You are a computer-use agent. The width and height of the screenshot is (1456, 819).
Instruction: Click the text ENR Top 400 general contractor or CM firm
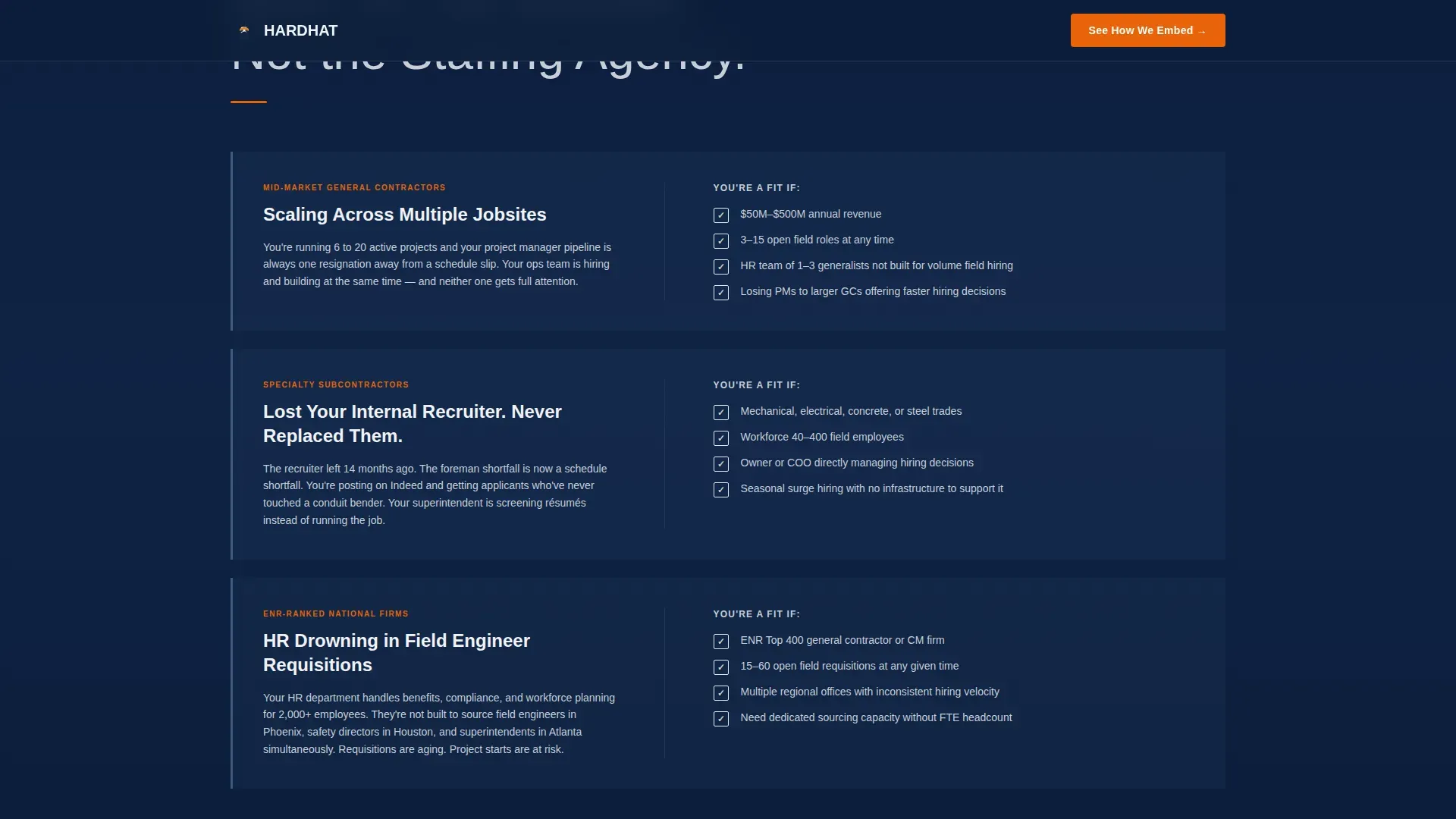[x=843, y=640]
